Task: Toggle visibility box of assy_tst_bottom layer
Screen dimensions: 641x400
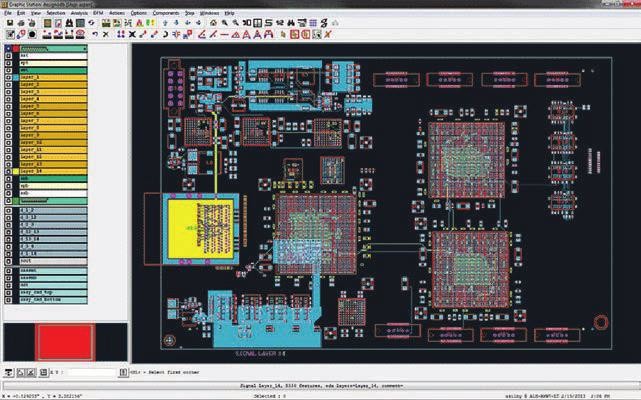Action: pyautogui.click(x=8, y=300)
